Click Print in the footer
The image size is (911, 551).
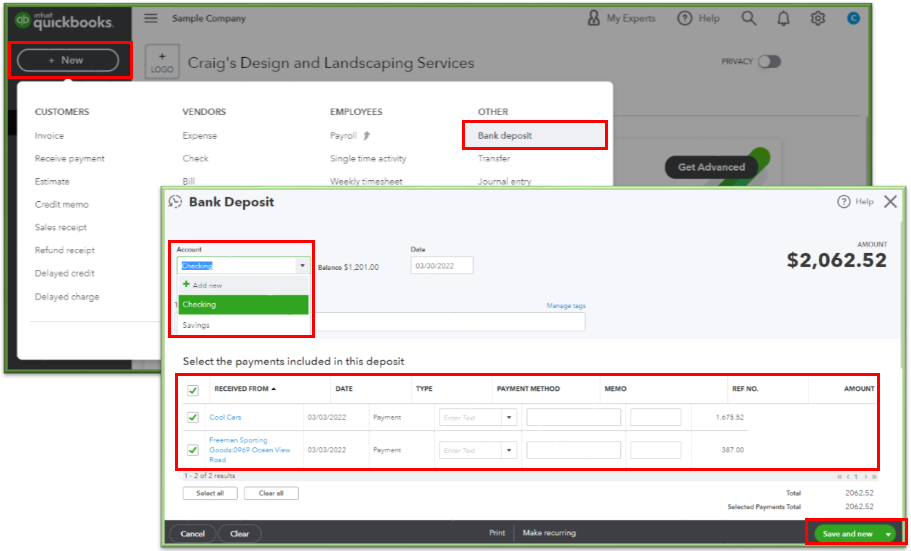point(497,532)
